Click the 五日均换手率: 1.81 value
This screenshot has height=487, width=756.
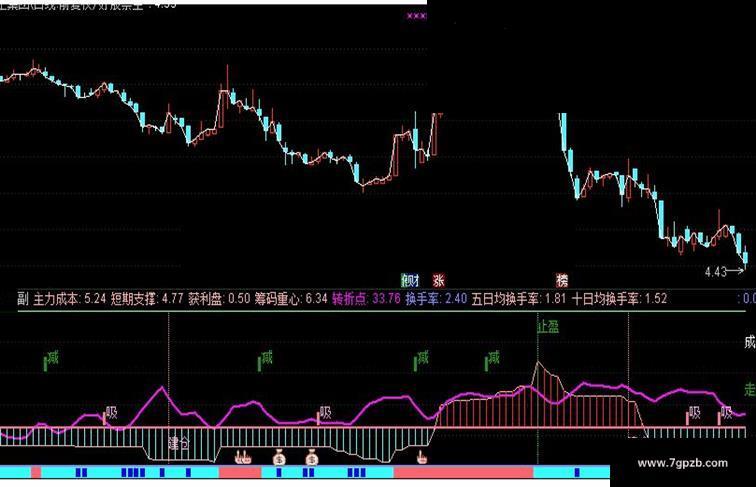(519, 299)
